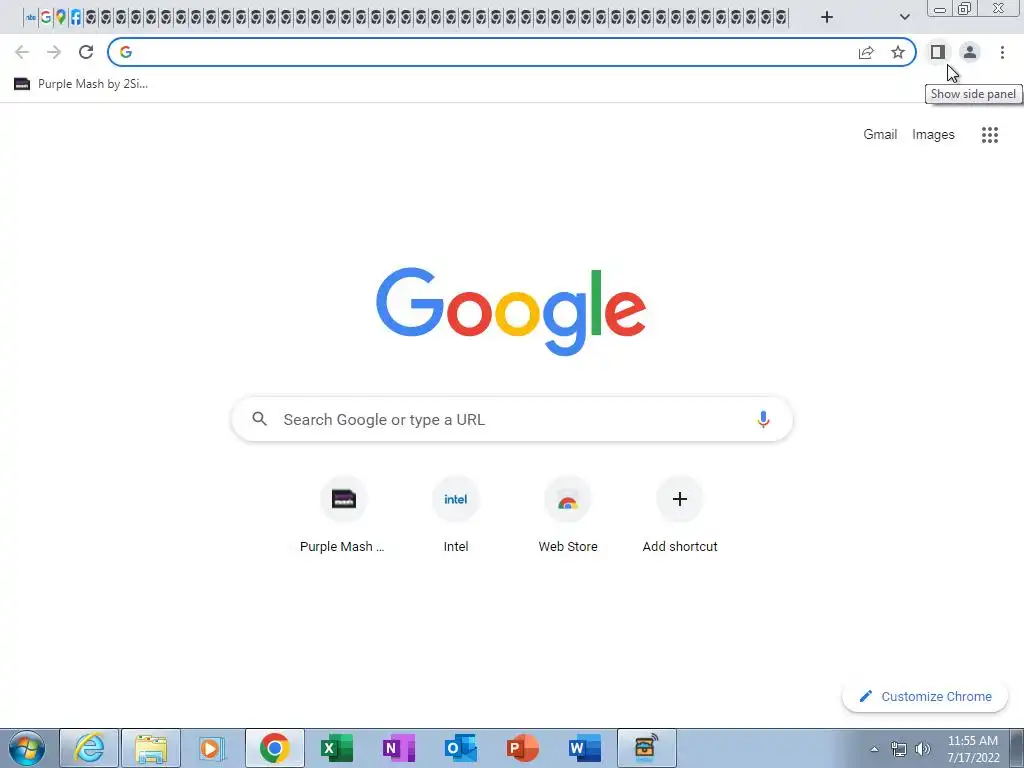Click the magnifier icon in search box

[x=259, y=419]
